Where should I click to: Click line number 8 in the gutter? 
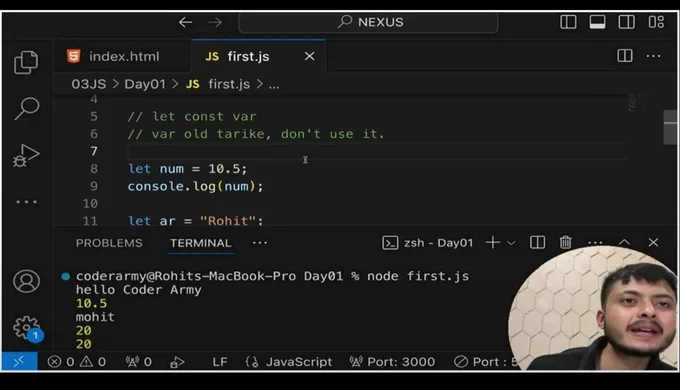(94, 169)
